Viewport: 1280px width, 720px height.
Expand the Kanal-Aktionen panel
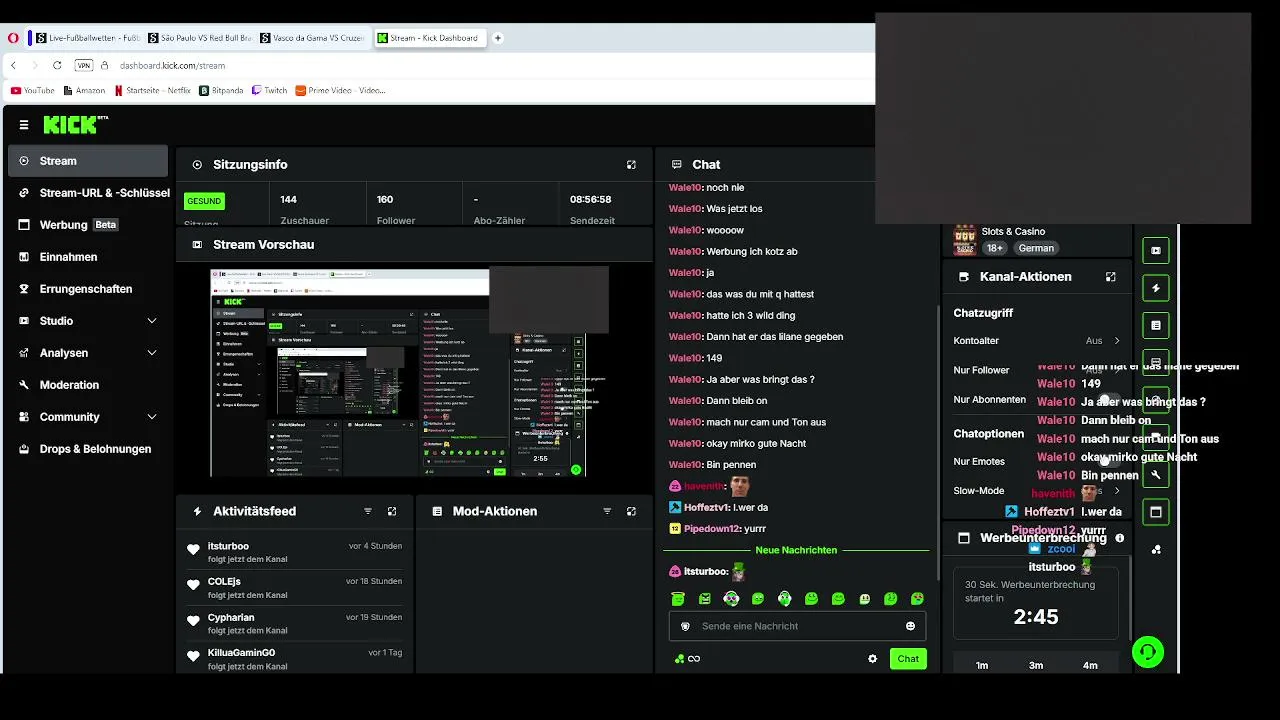click(1110, 277)
